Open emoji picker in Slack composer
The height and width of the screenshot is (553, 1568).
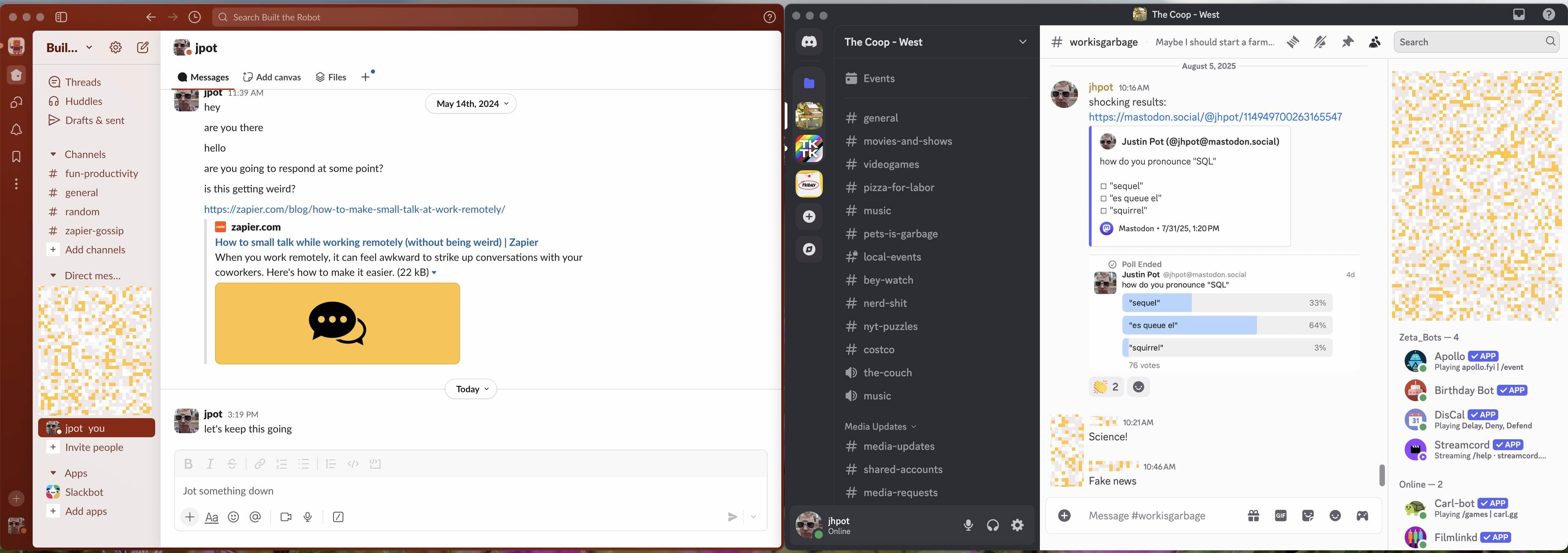[x=233, y=517]
